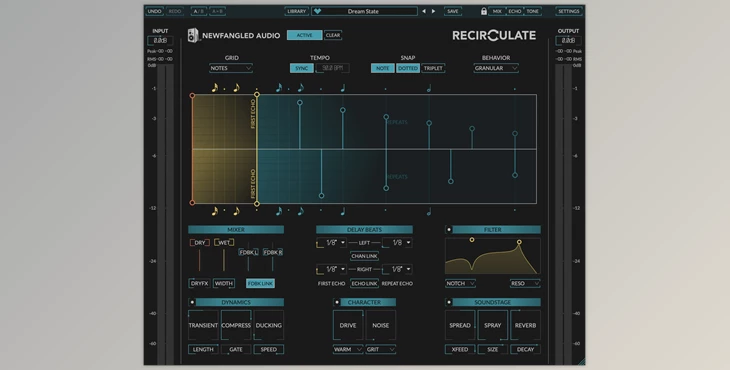Click the quarter note icon below the grid
The width and height of the screenshot is (730, 370).
tap(343, 211)
